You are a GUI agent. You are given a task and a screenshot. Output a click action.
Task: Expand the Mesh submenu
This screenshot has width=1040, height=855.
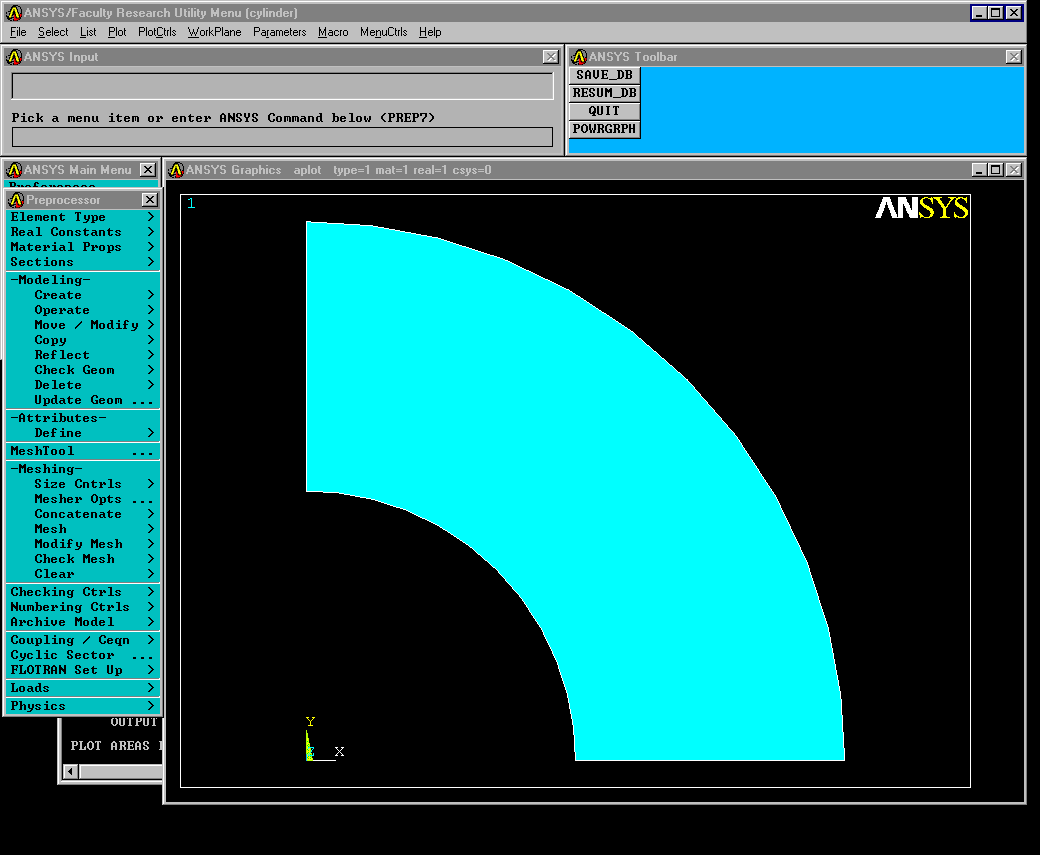[83, 529]
